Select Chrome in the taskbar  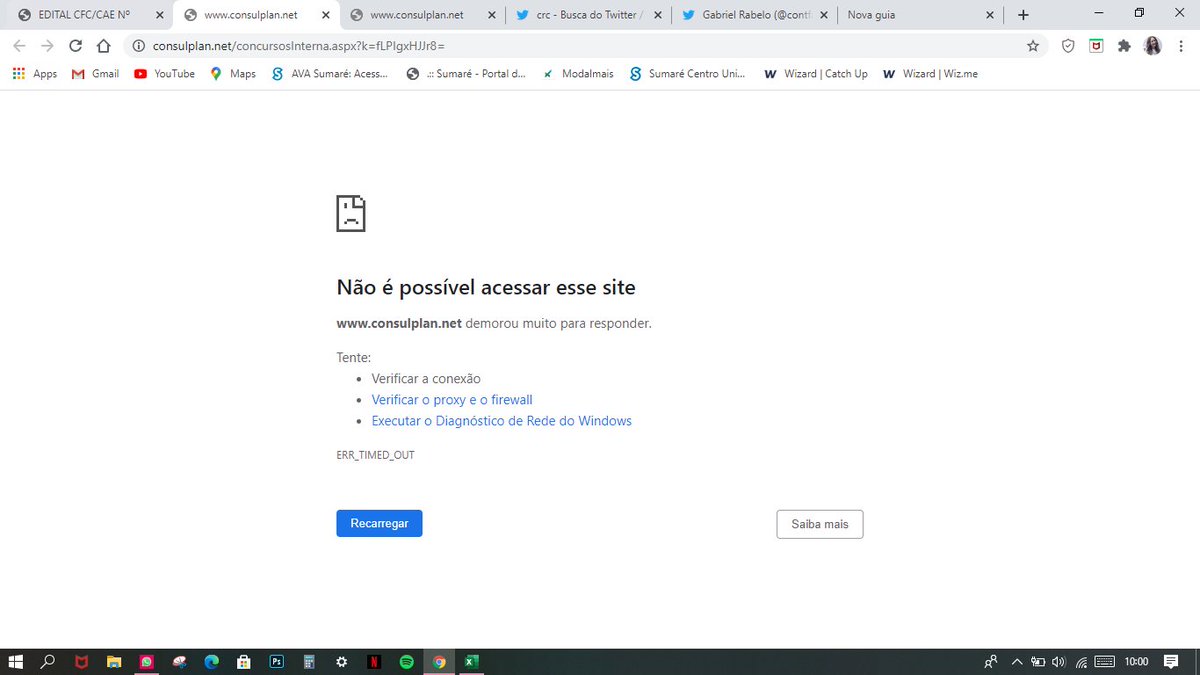(x=439, y=661)
